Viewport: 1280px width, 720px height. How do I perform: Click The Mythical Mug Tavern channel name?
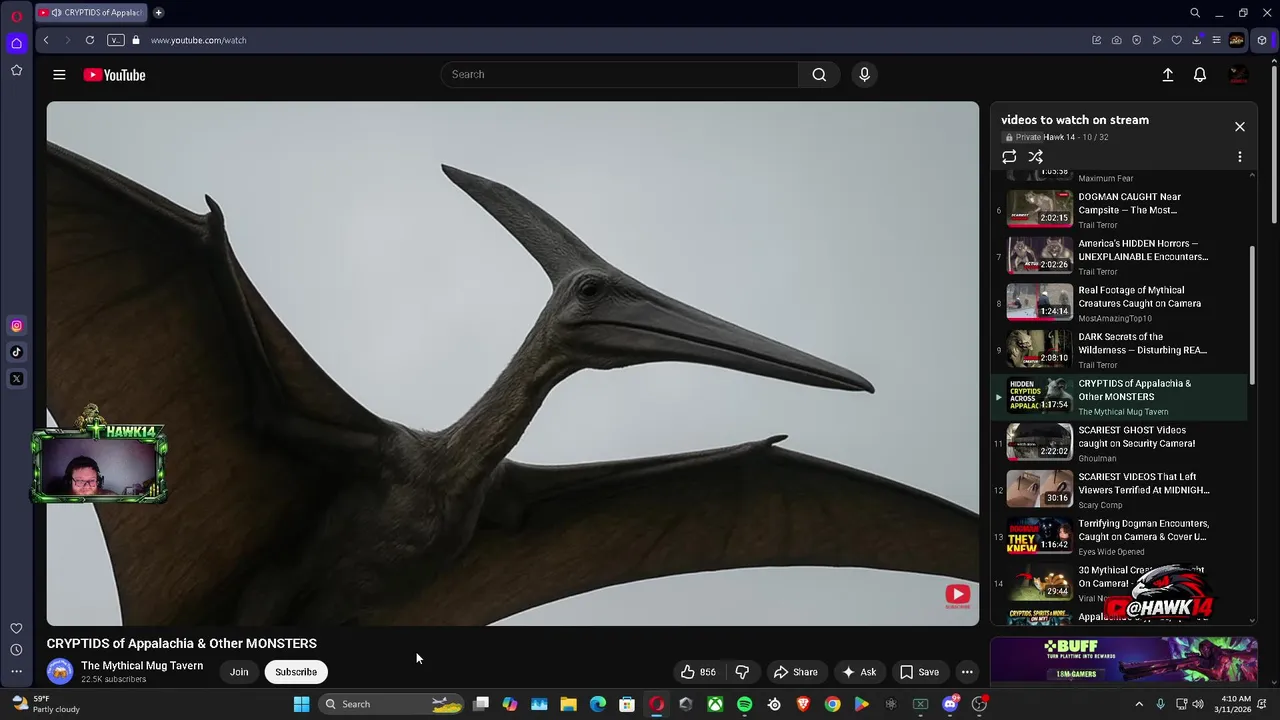[x=142, y=666]
